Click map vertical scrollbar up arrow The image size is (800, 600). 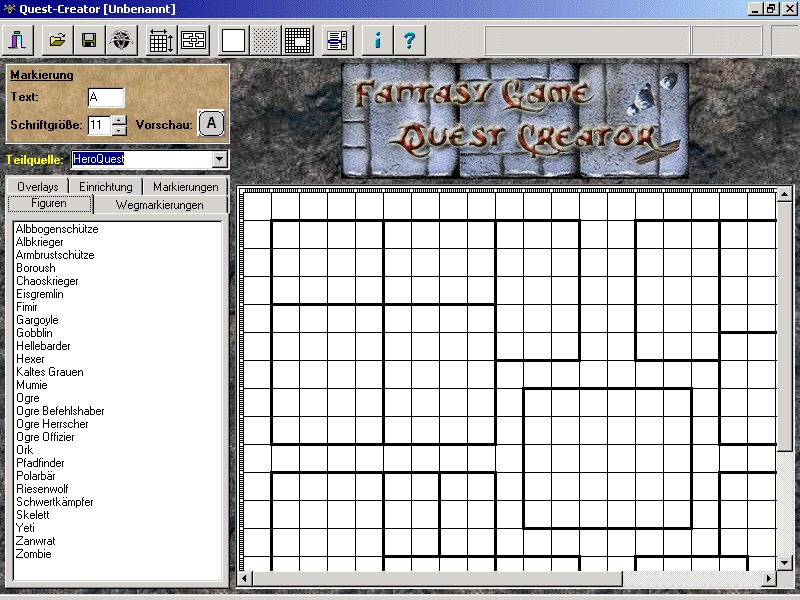[785, 194]
